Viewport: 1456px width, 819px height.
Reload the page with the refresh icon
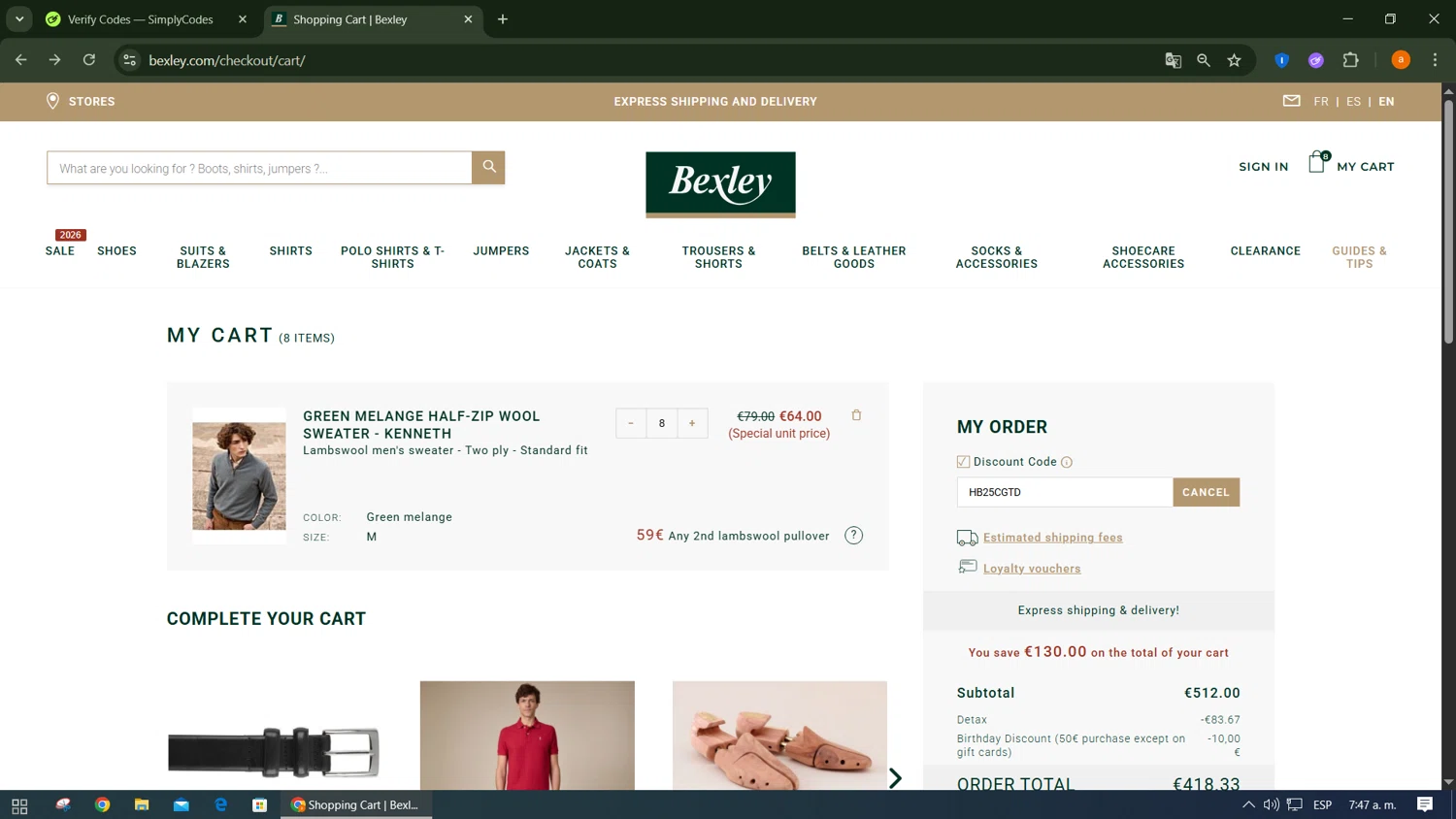(89, 60)
